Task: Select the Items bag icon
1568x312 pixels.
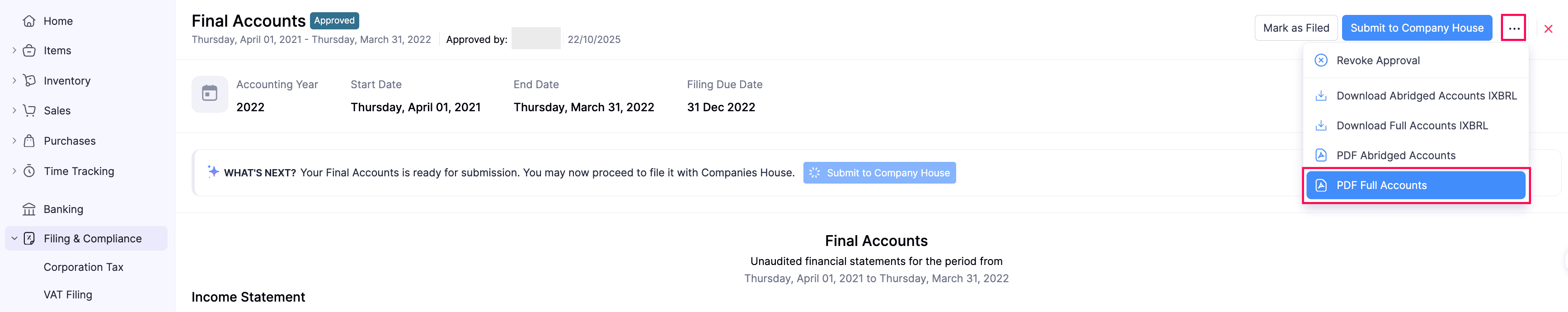Action: (28, 50)
